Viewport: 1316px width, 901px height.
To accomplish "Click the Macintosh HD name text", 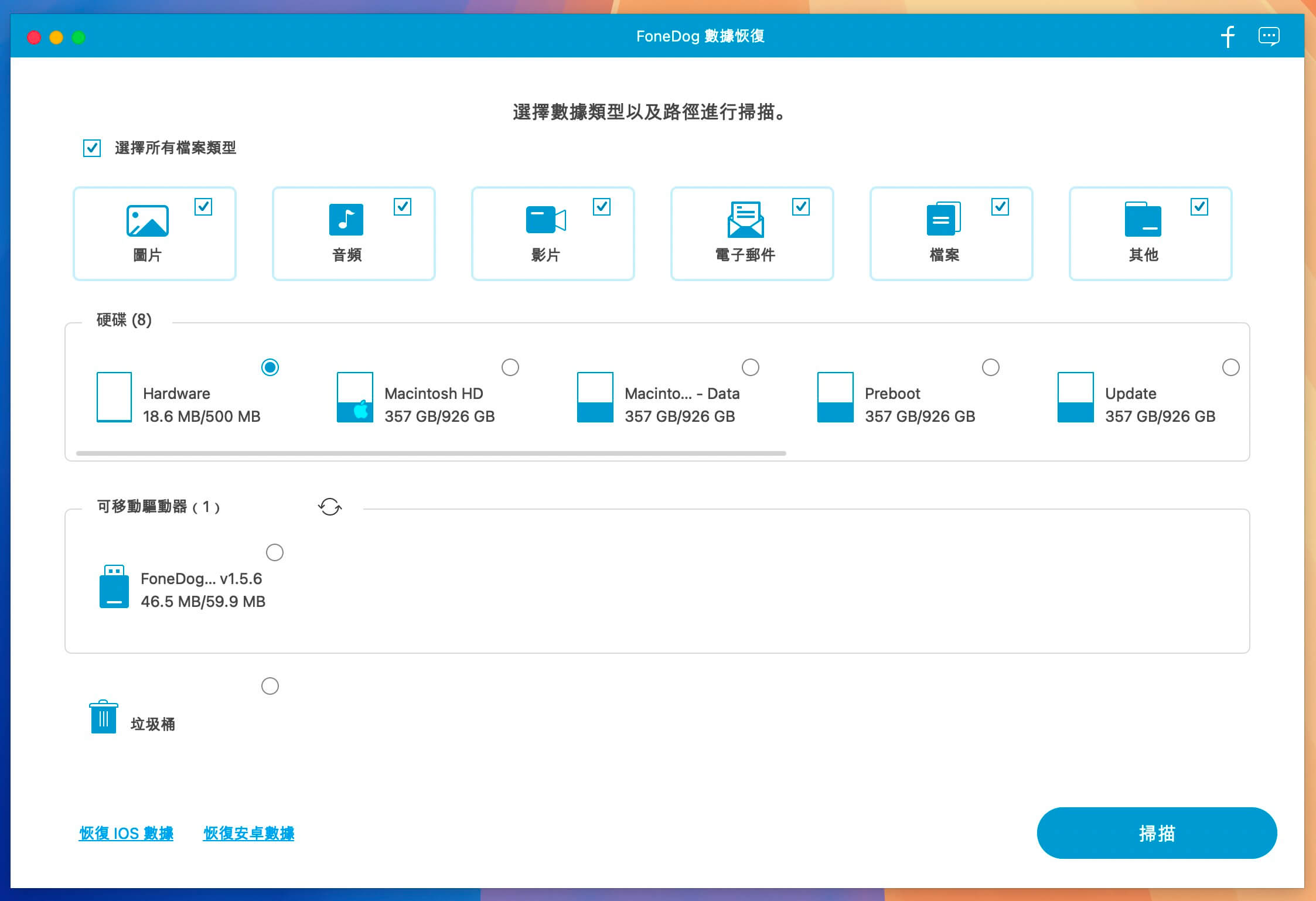I will (434, 394).
